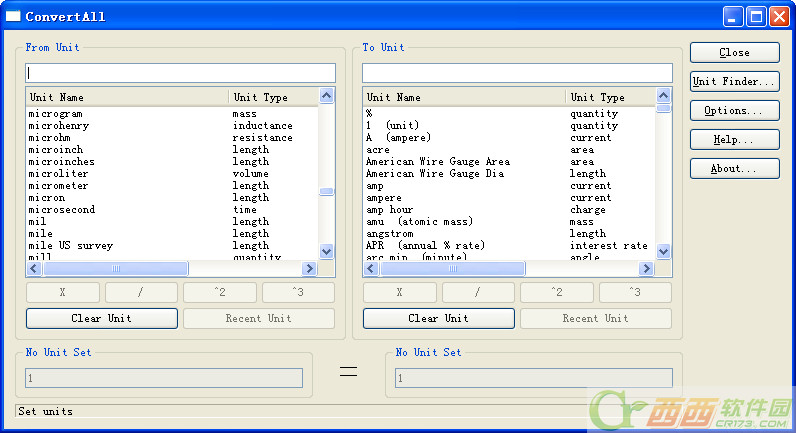
Task: Sort From list by Unit Name header
Action: pyautogui.click(x=127, y=97)
